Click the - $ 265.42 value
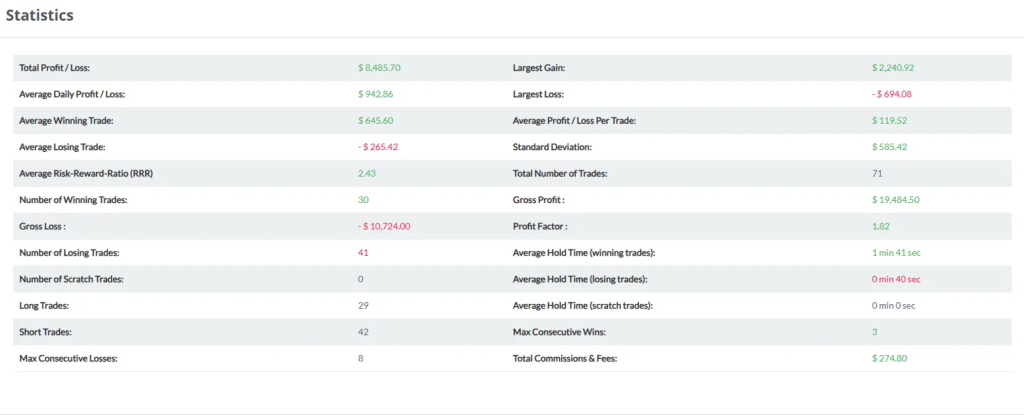Image resolution: width=1024 pixels, height=415 pixels. 378,147
